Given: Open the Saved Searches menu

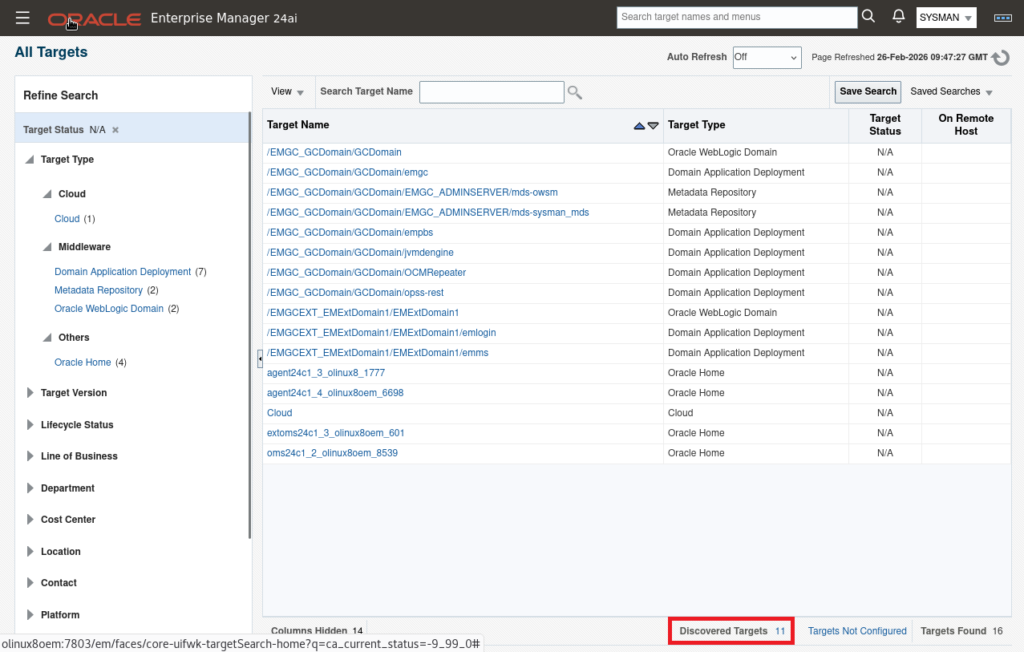Looking at the screenshot, I should click(951, 92).
